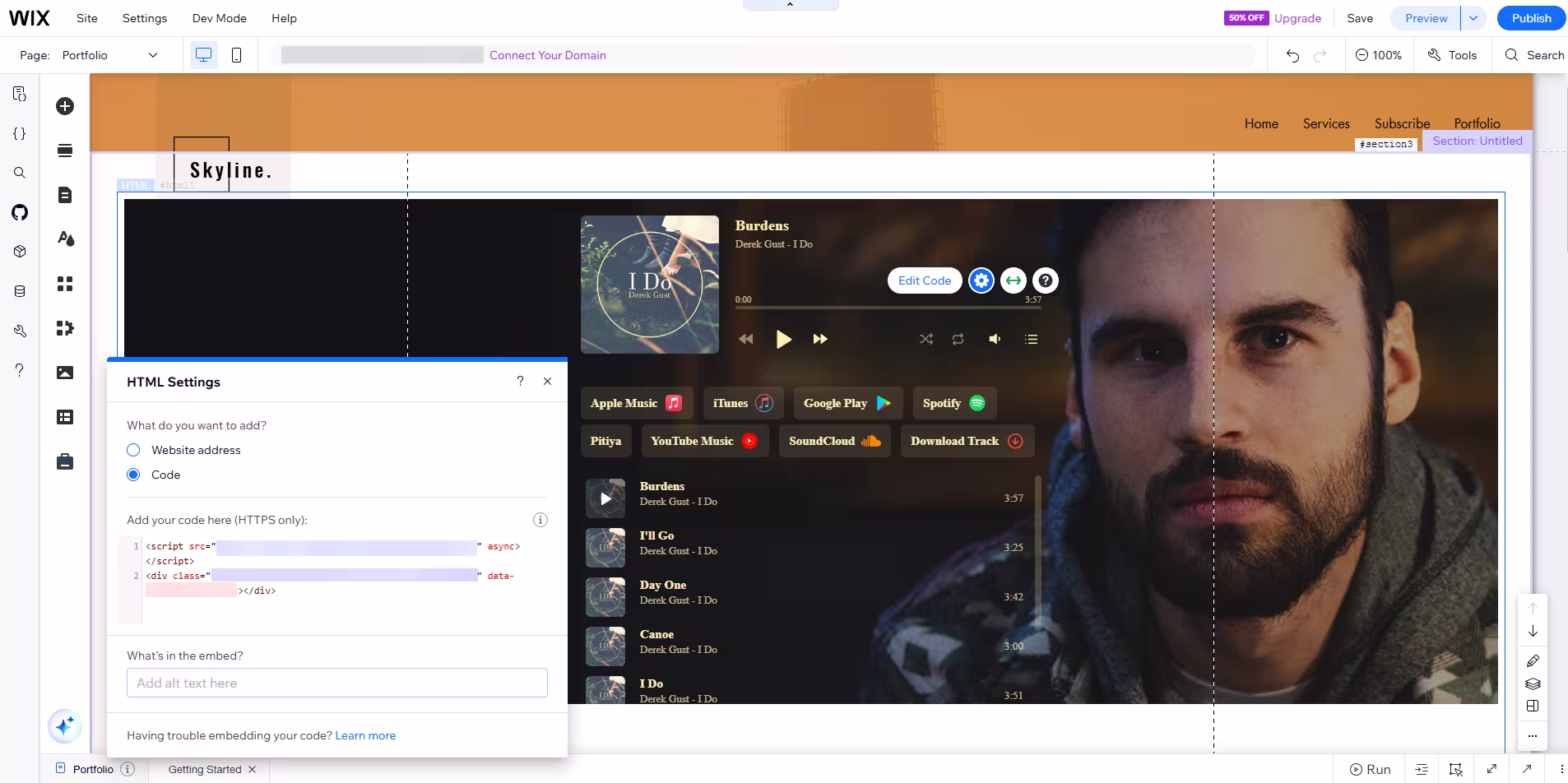Stretch the HTML embed with arrows icon

click(1014, 280)
